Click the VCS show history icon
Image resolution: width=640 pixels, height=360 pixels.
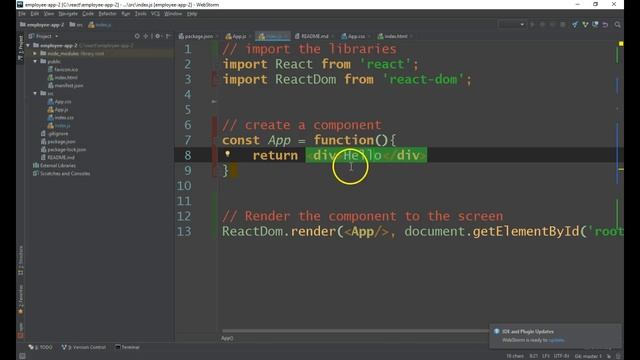coord(595,24)
